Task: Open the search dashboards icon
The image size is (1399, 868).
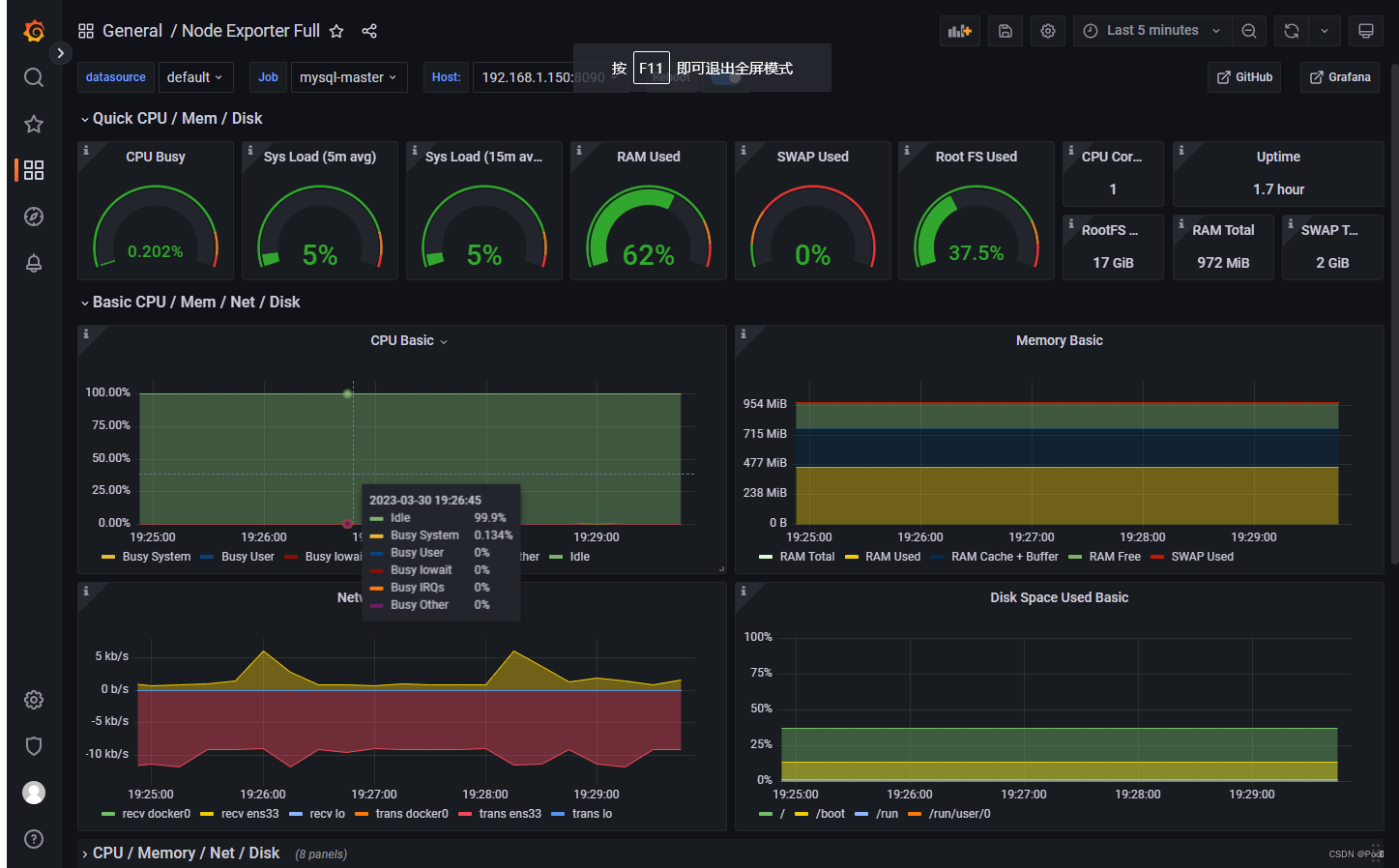Action: pos(34,77)
